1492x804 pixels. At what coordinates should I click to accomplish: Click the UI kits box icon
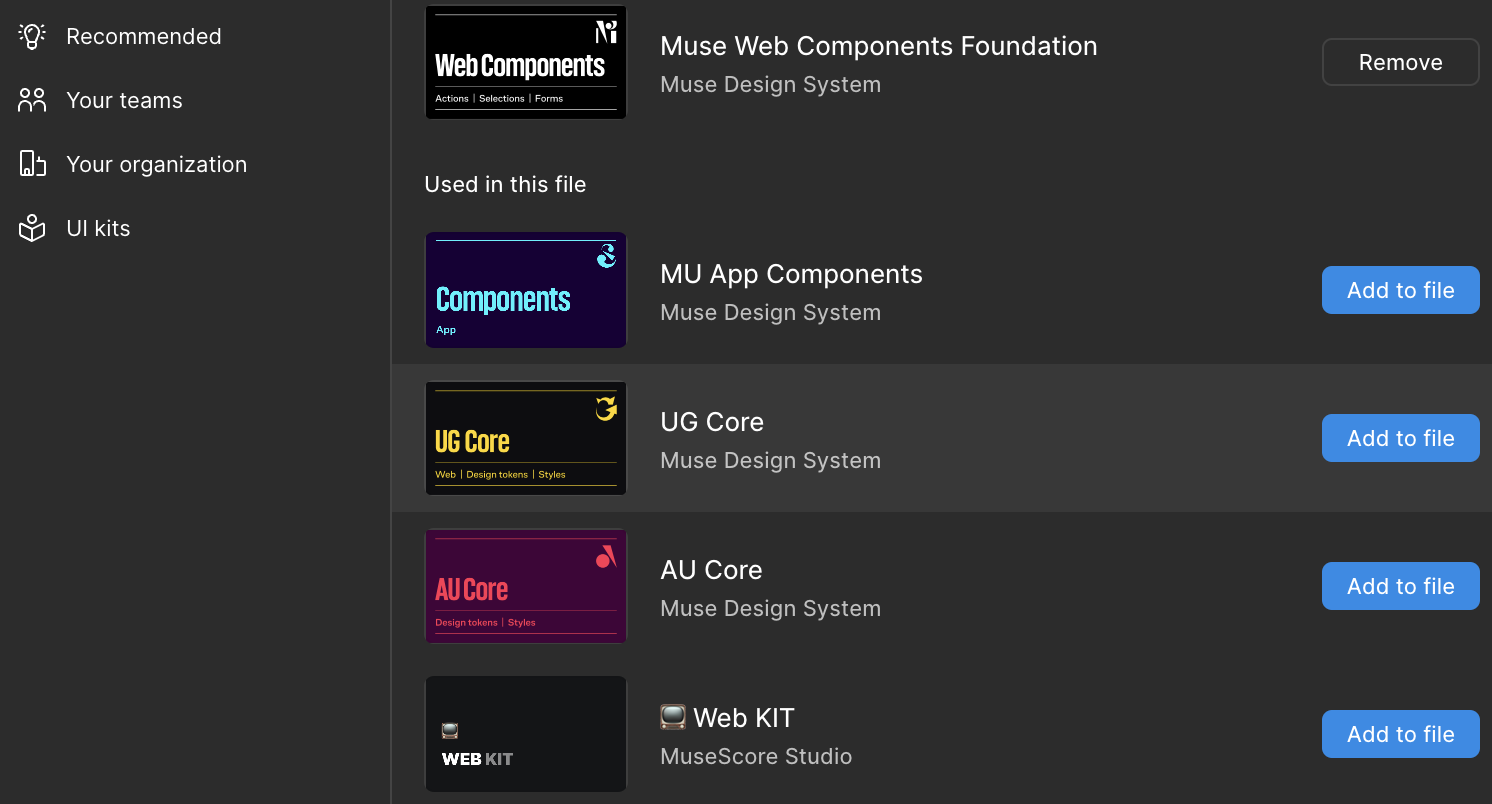(32, 229)
